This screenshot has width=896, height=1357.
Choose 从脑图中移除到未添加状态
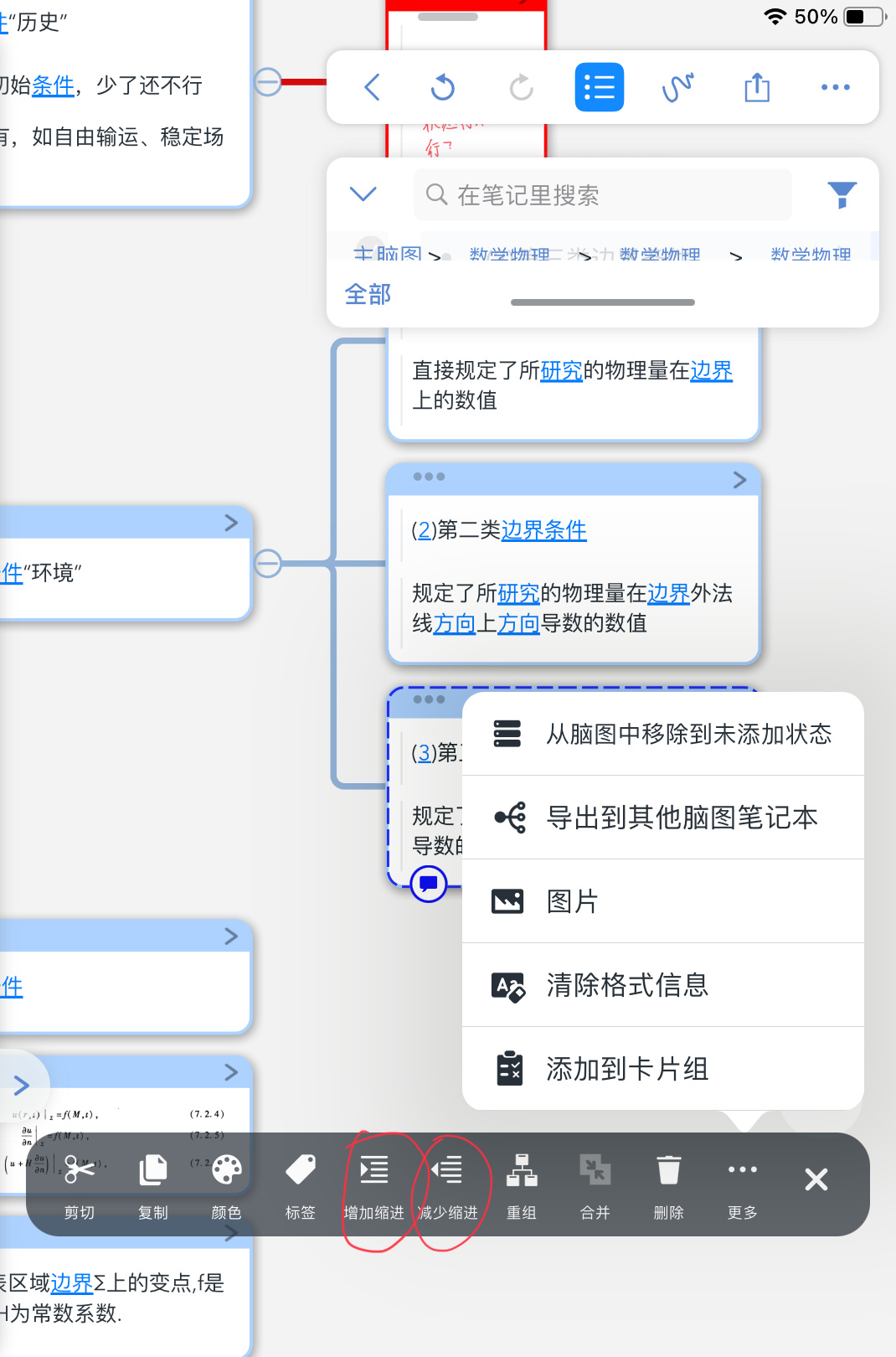[x=663, y=734]
